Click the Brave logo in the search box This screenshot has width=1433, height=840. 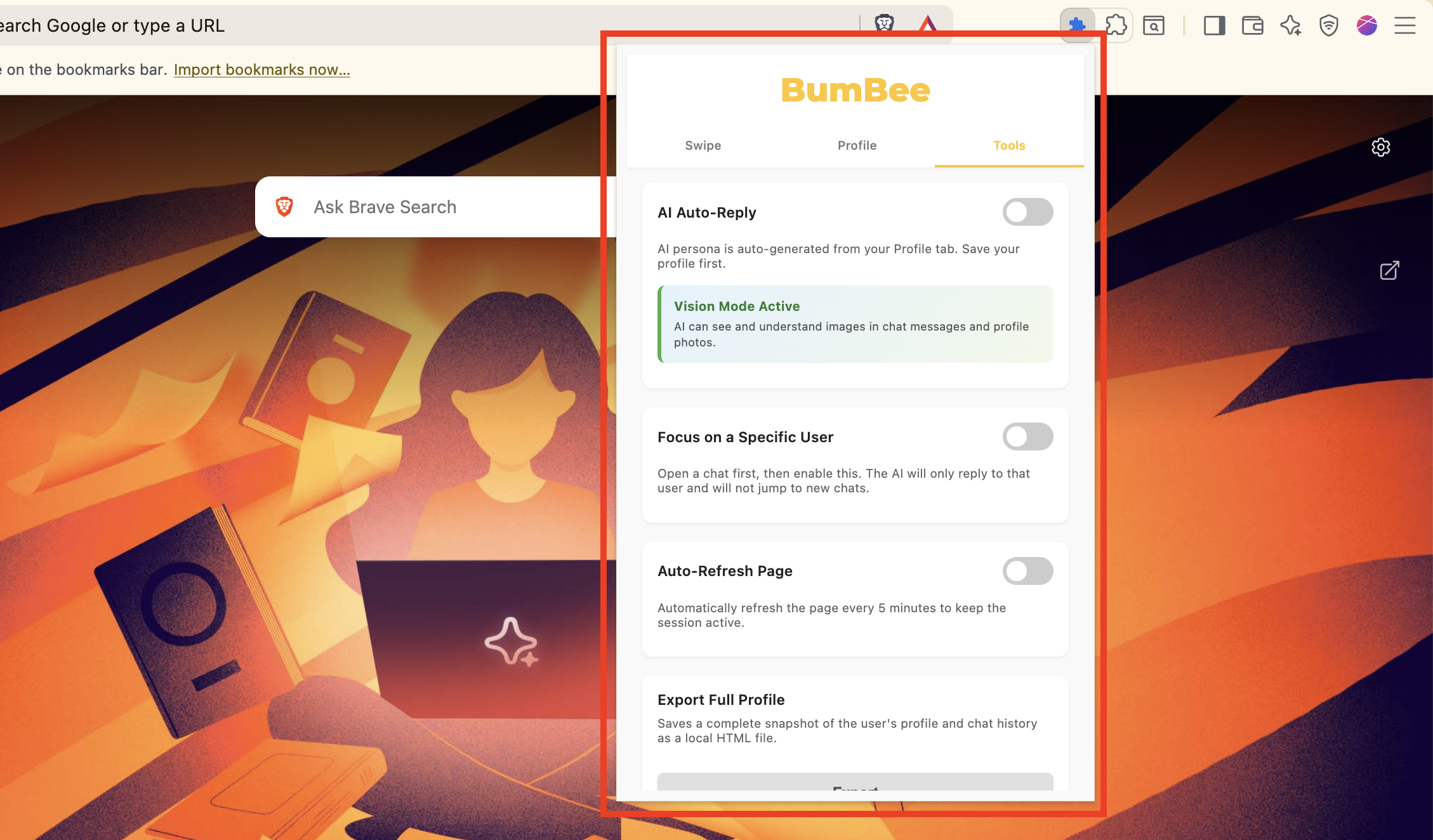(284, 206)
